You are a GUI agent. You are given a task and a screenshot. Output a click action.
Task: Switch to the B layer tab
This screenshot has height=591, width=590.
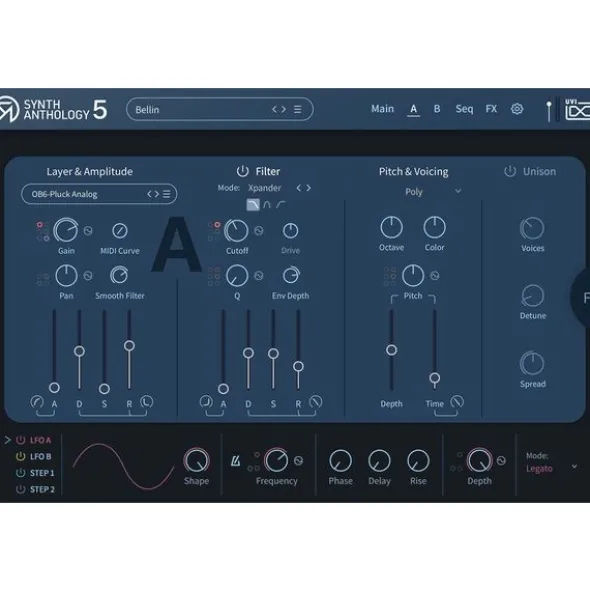[437, 109]
